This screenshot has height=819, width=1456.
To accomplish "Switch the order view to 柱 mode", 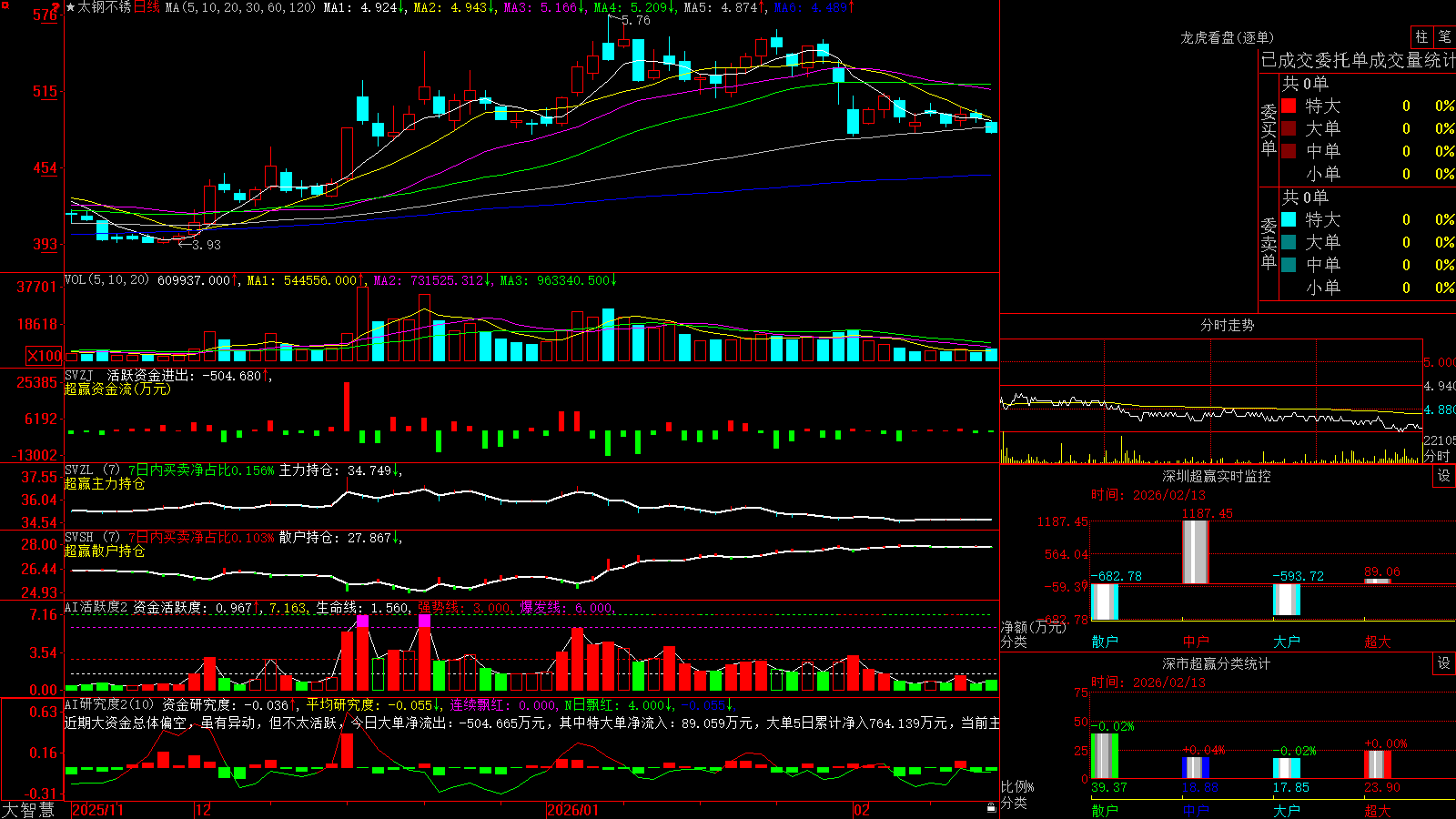I will point(1421,36).
